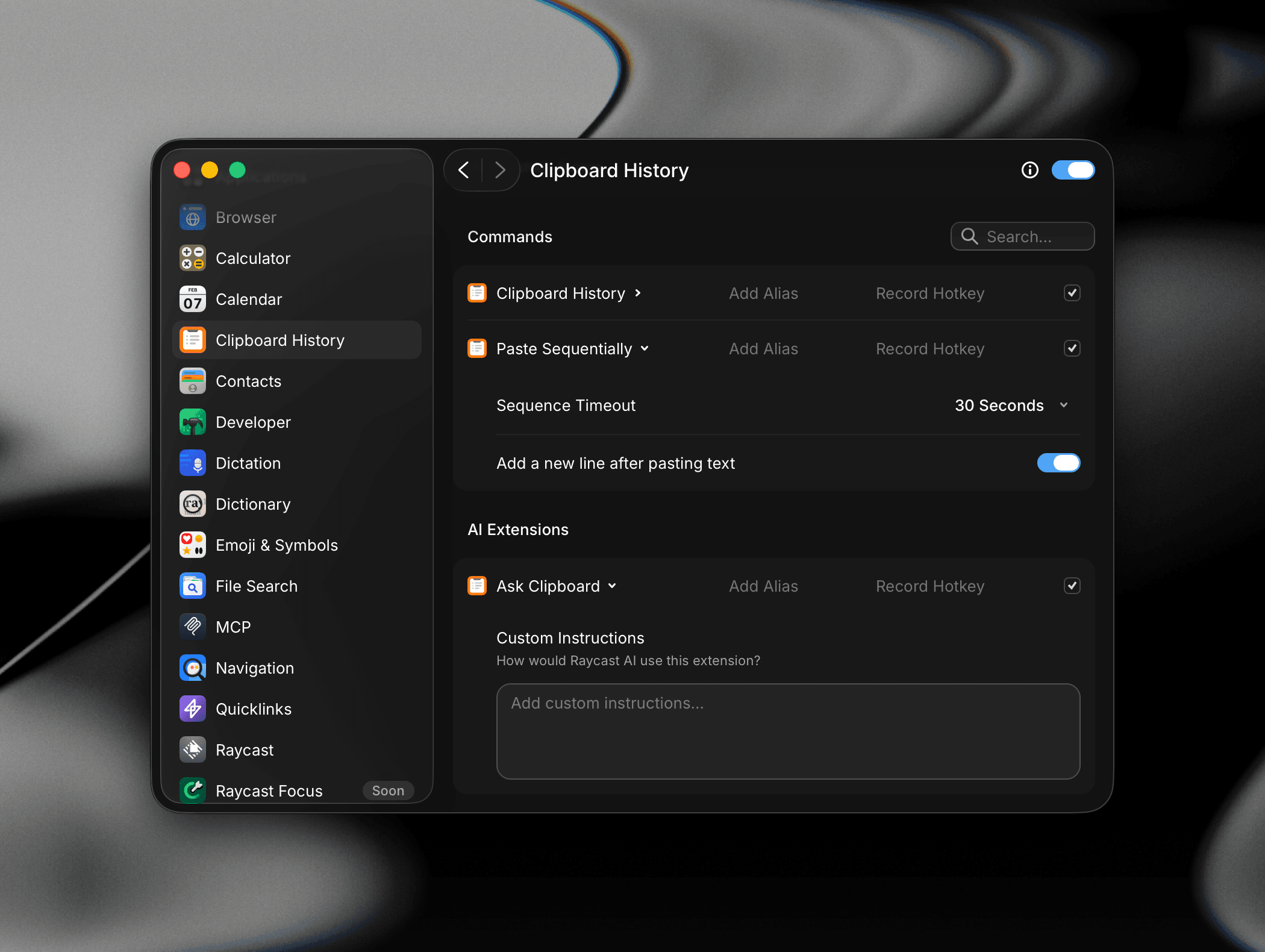Select Calculator in the sidebar
This screenshot has height=952, width=1265.
click(x=297, y=258)
